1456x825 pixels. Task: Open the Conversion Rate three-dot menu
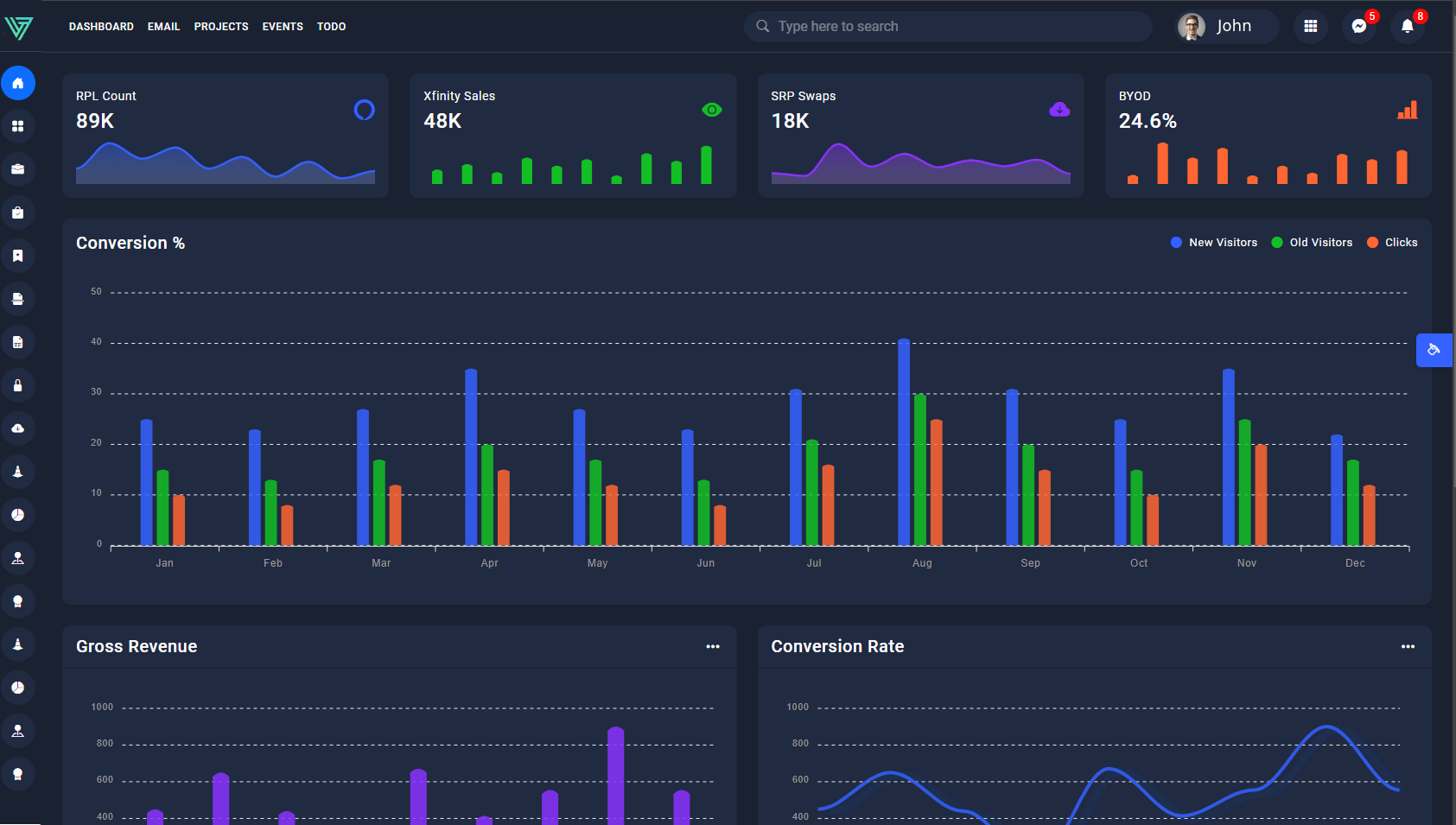pyautogui.click(x=1408, y=646)
